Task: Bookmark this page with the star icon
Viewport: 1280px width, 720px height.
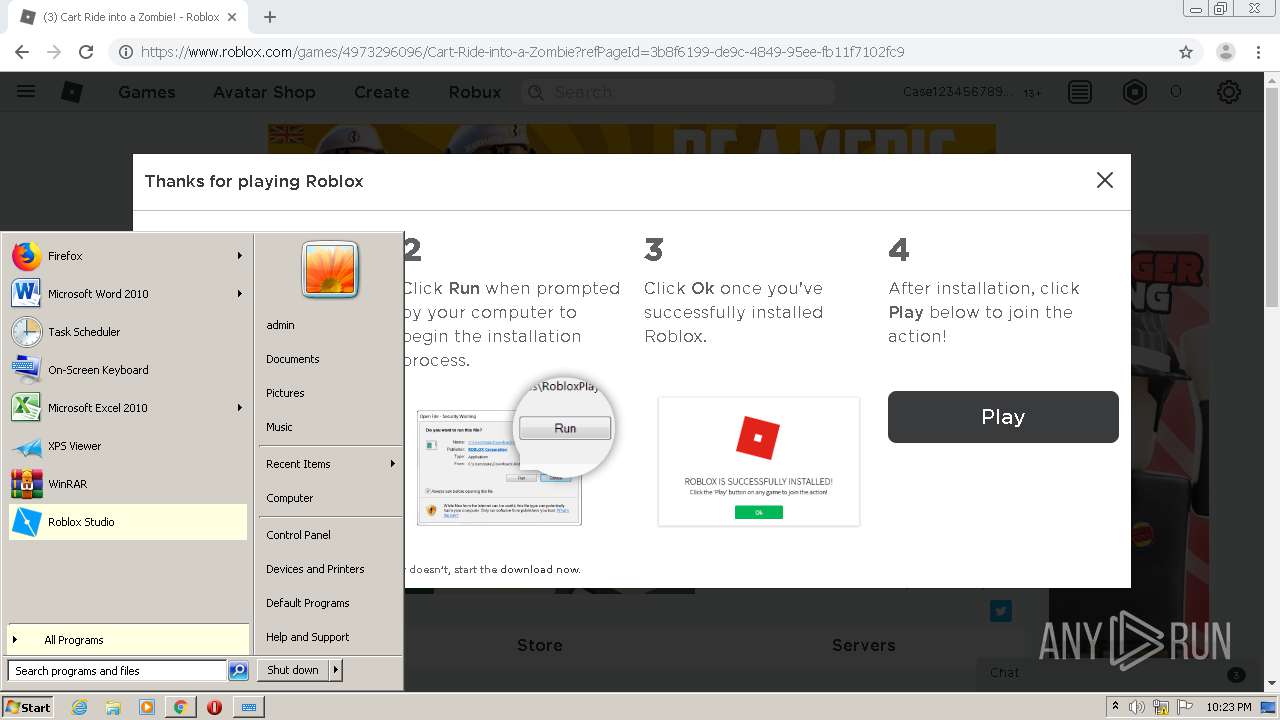Action: (x=1186, y=52)
